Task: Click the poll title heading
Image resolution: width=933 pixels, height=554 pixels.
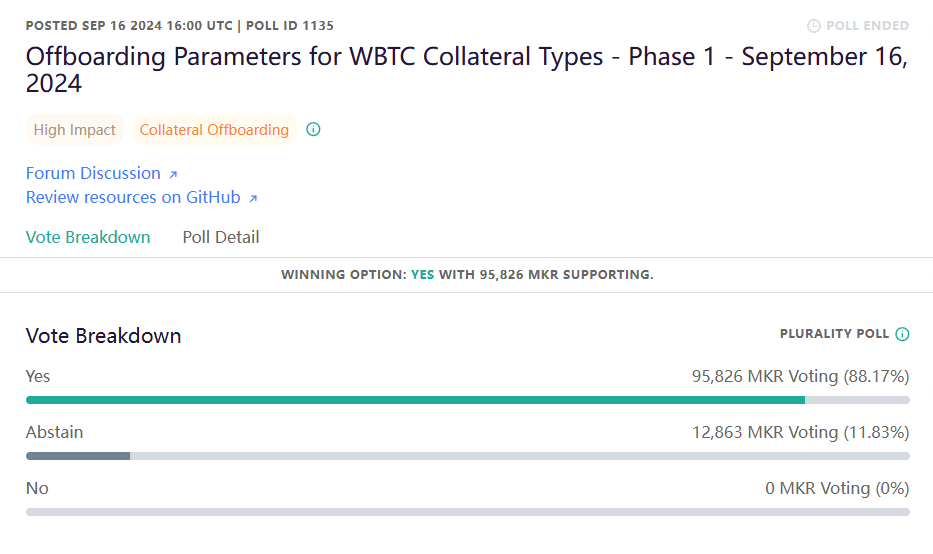Action: [466, 70]
